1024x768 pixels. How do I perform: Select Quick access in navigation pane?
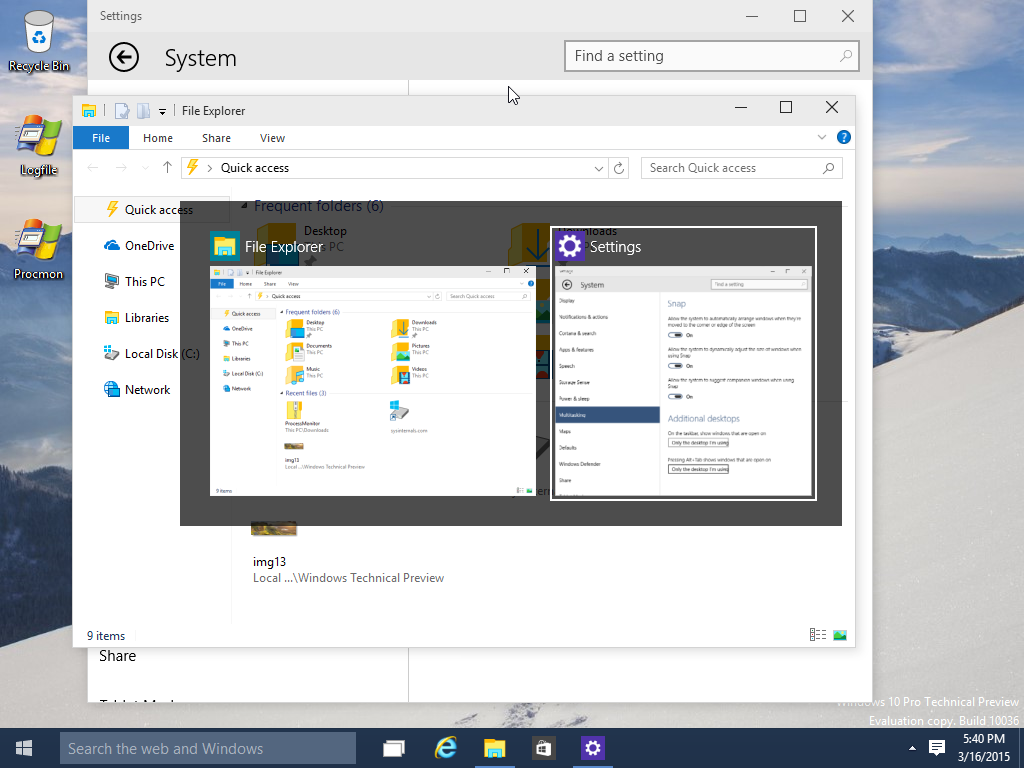tap(152, 210)
